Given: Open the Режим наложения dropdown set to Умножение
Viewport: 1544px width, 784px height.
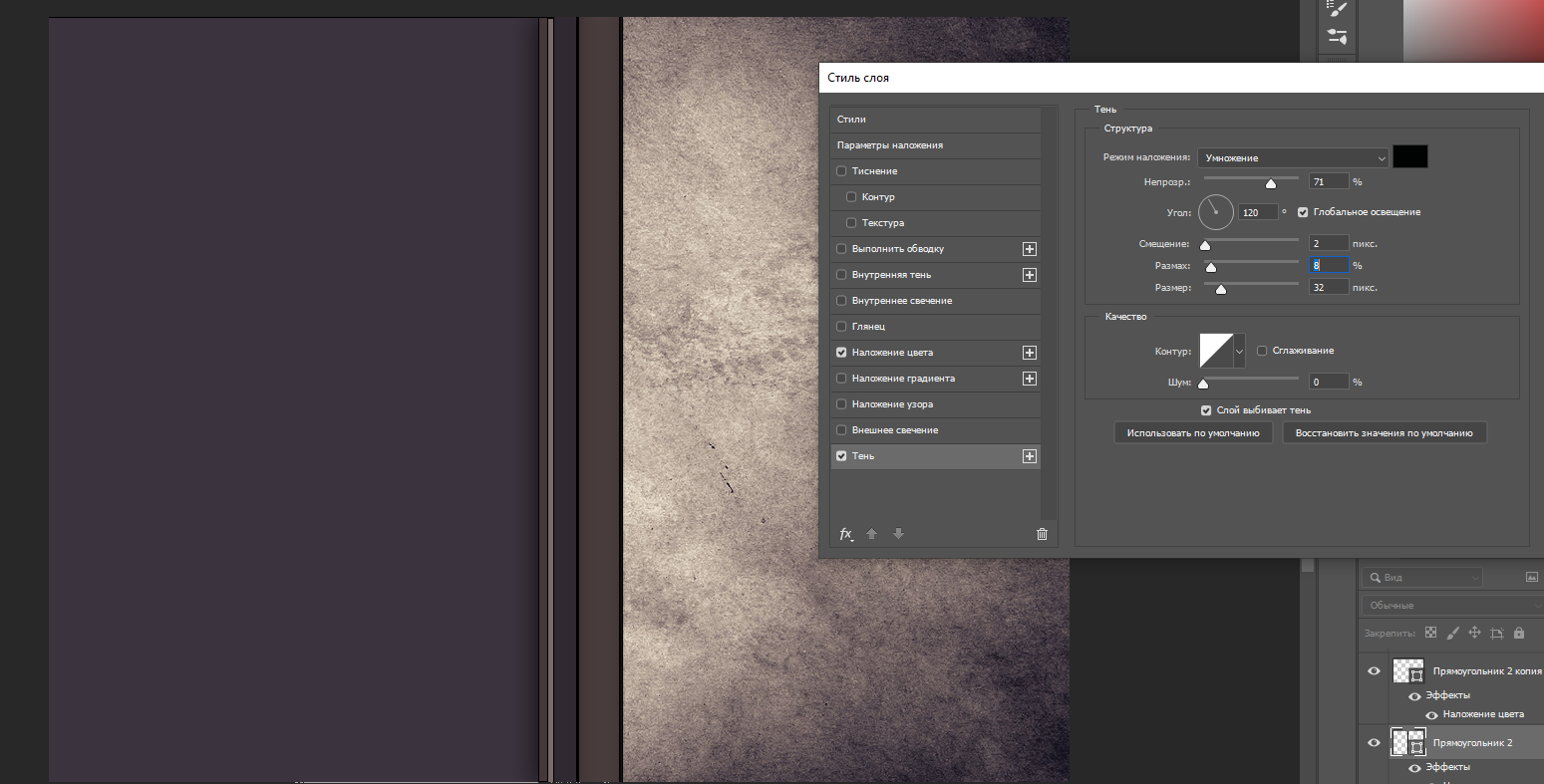Looking at the screenshot, I should click(1294, 157).
